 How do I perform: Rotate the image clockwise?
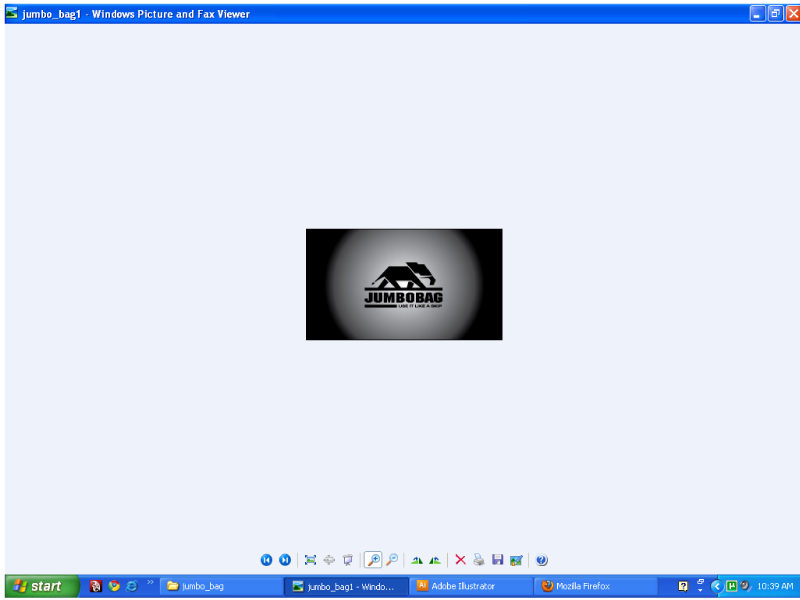click(417, 560)
